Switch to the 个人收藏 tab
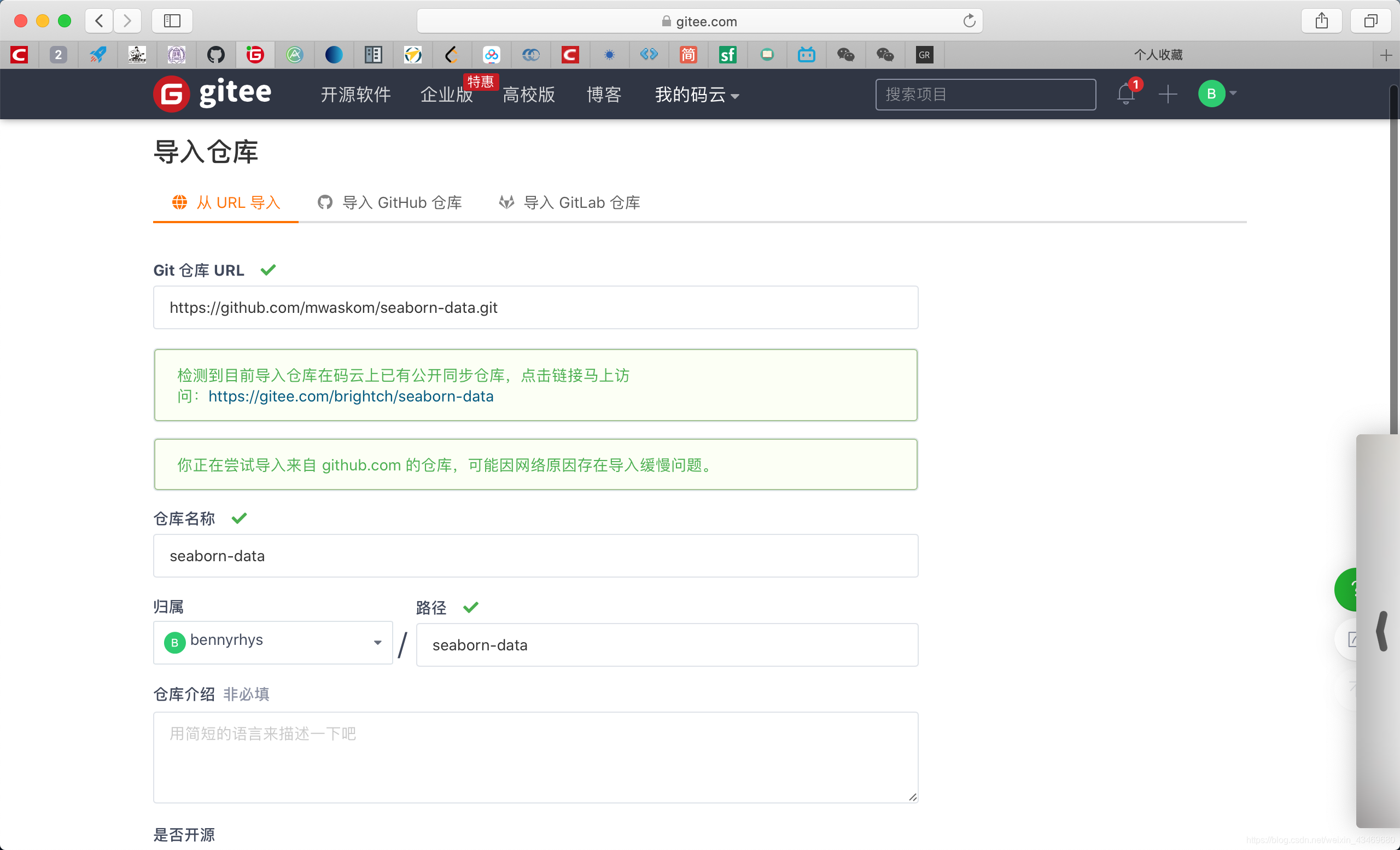This screenshot has height=850, width=1400. (1158, 55)
